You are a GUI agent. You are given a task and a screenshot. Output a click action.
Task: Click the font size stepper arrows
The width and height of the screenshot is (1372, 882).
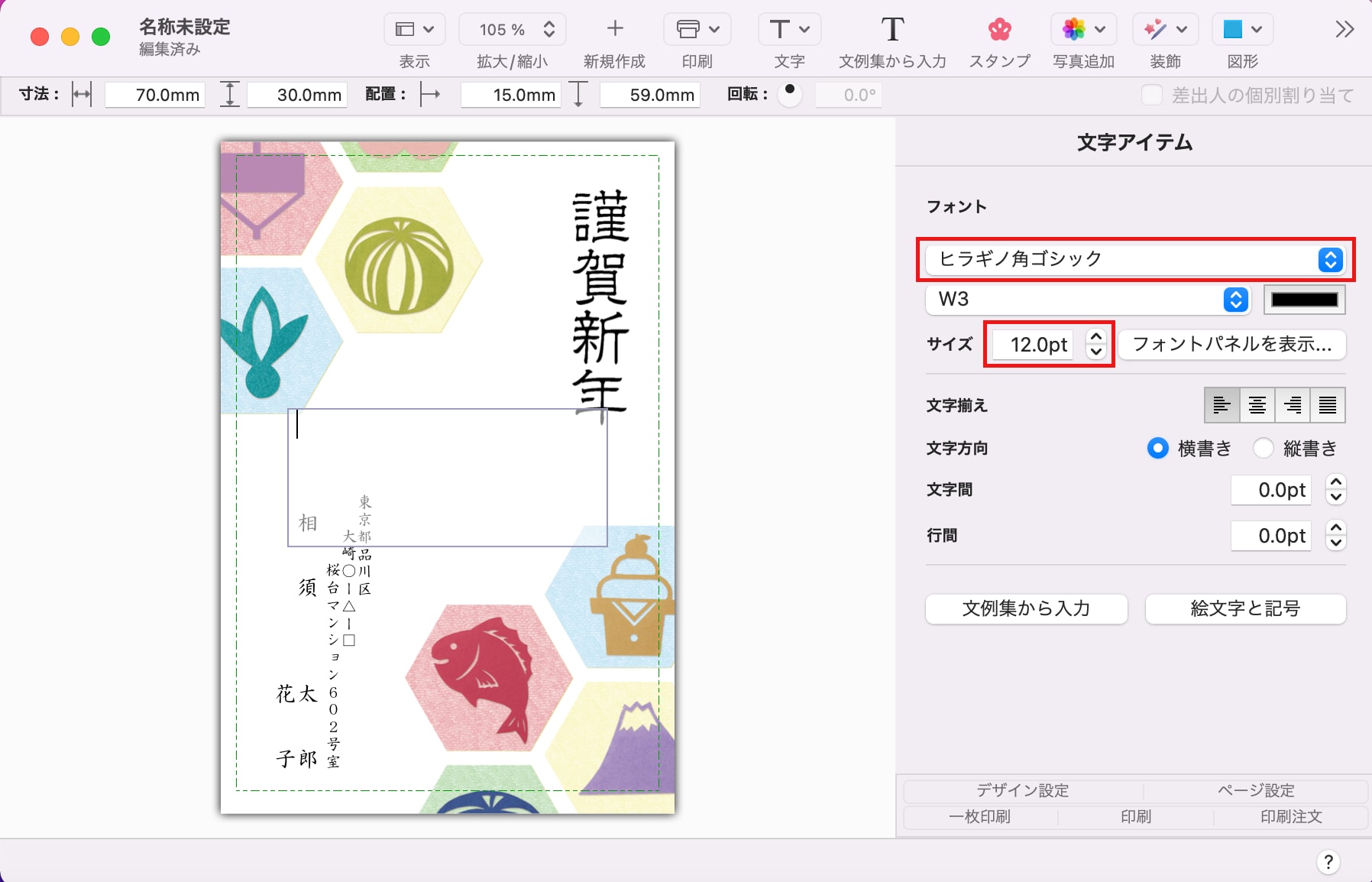pyautogui.click(x=1096, y=344)
